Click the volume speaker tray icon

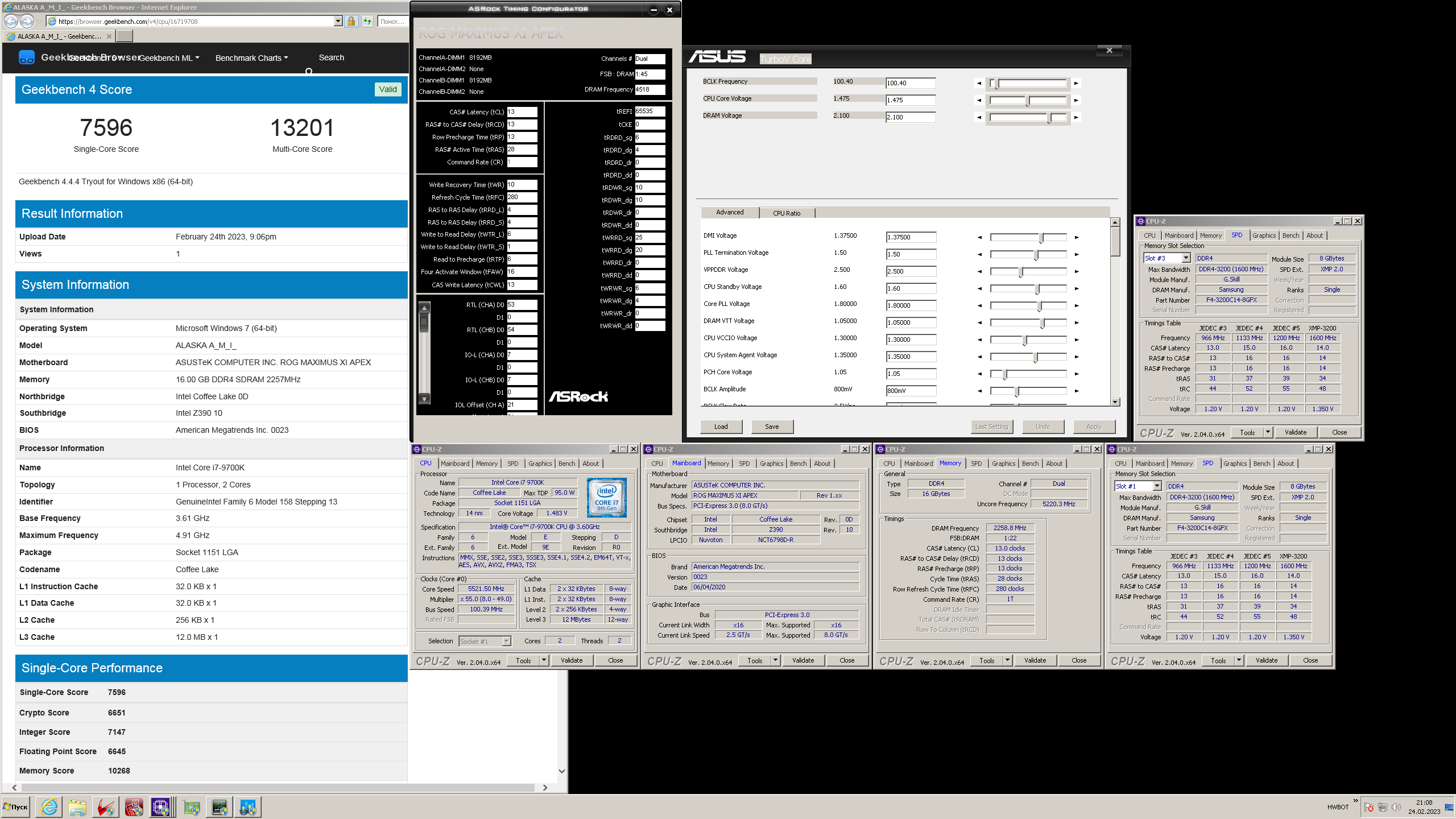pyautogui.click(x=1396, y=807)
